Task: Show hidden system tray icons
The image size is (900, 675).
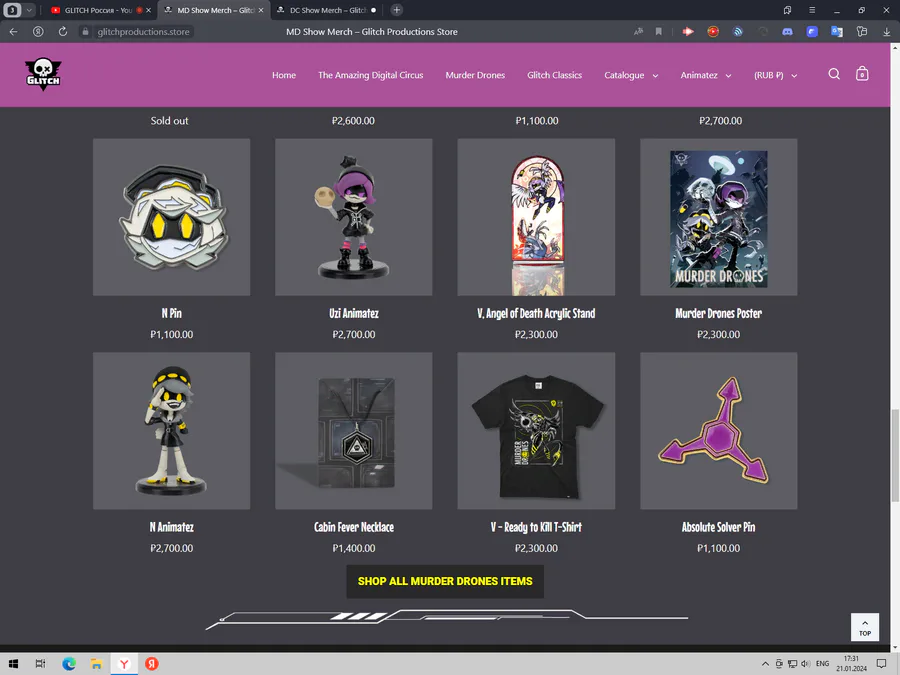Action: click(765, 664)
